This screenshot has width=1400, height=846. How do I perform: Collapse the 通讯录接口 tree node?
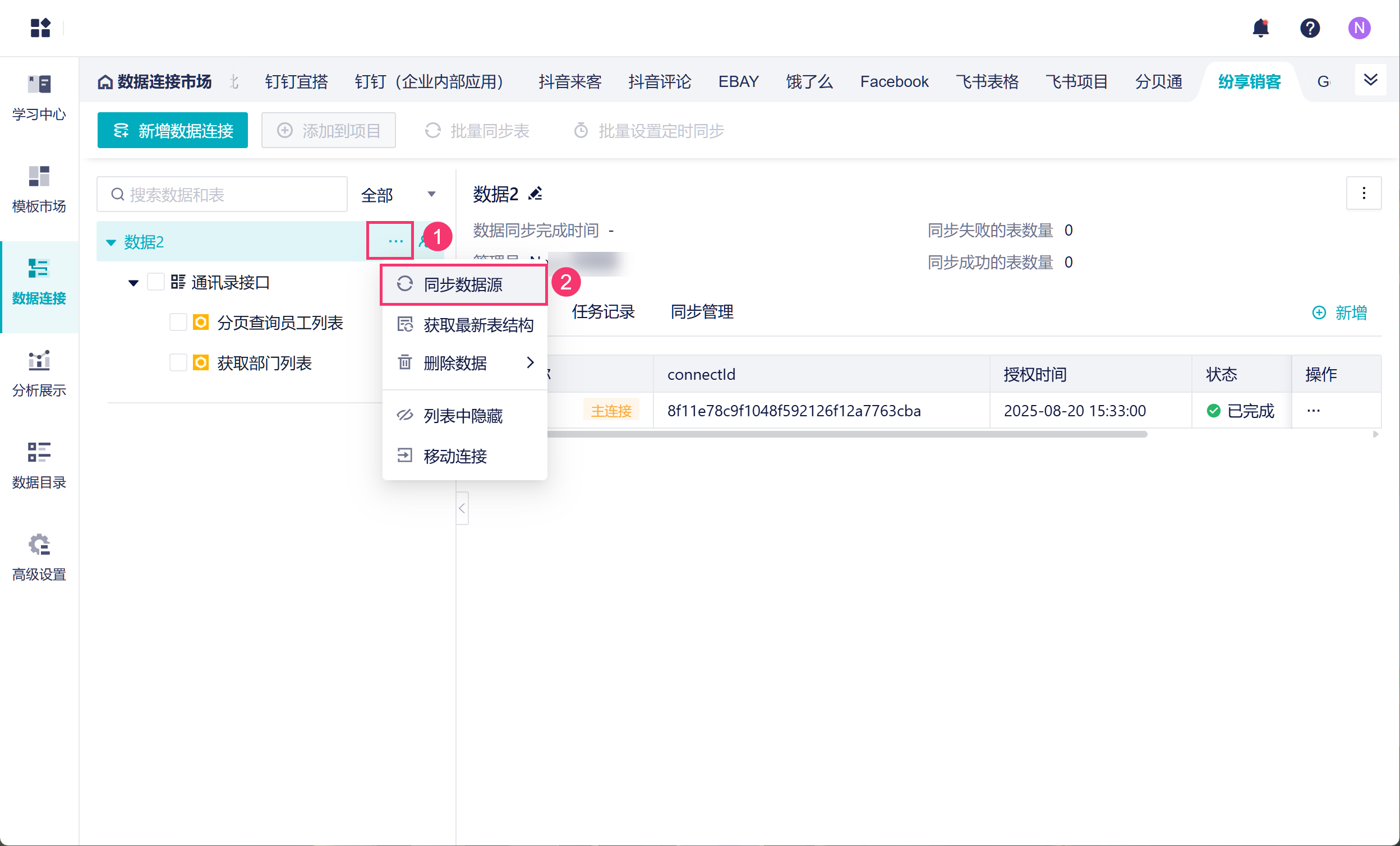point(133,282)
